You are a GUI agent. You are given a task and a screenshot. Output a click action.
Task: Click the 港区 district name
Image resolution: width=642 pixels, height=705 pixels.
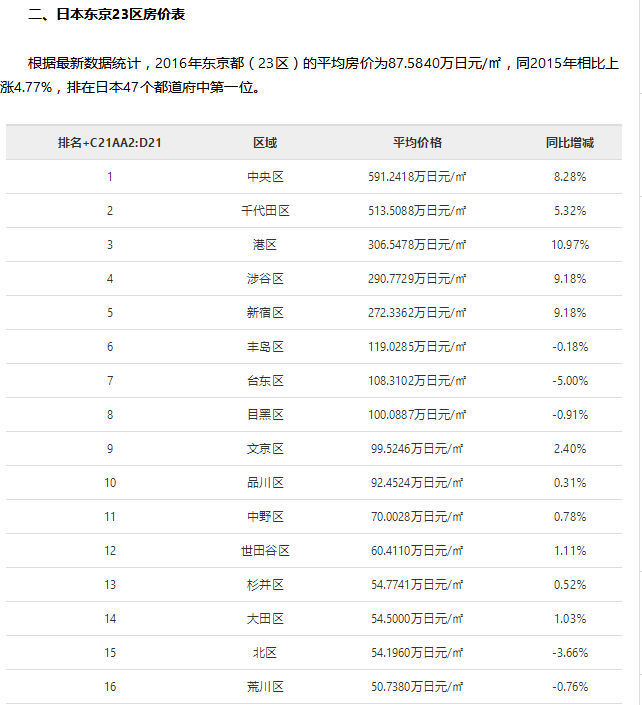point(265,245)
